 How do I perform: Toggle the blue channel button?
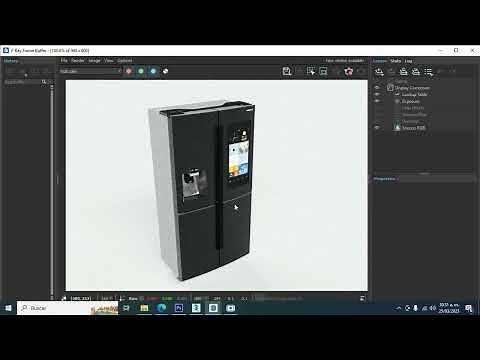click(153, 71)
